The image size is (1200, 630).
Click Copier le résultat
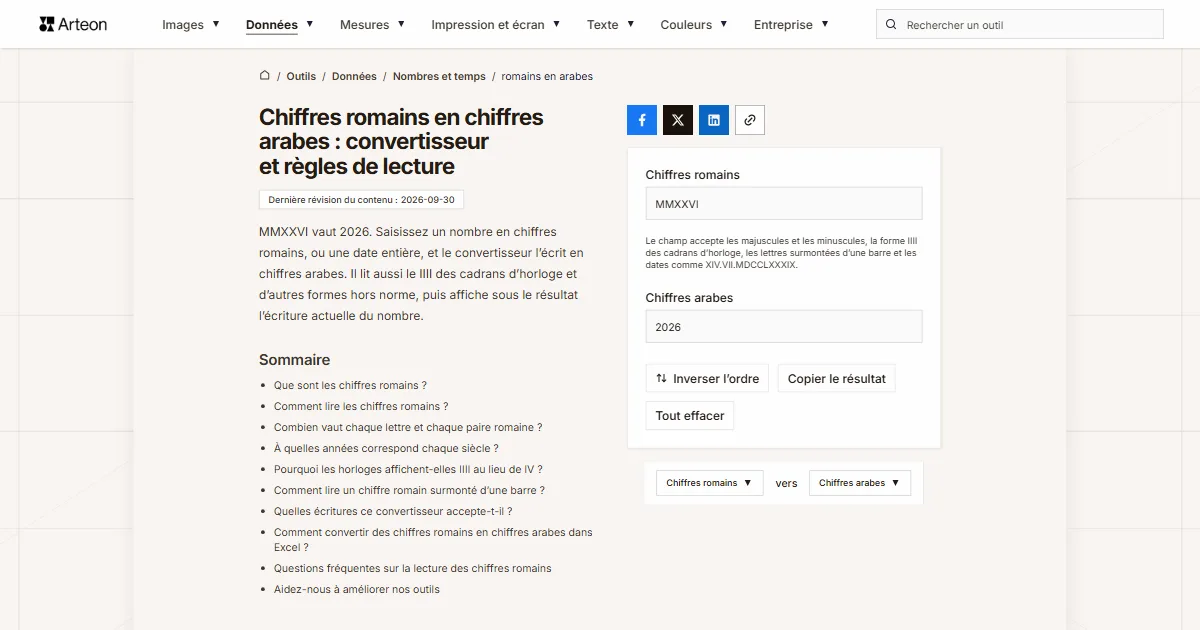837,379
